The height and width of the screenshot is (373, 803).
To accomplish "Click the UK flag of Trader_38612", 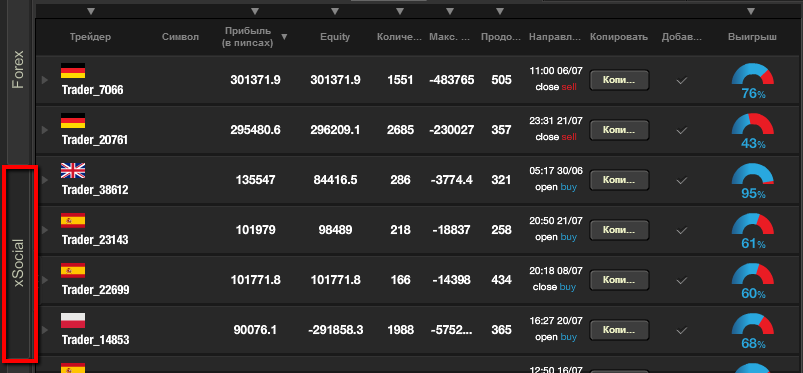I will coord(73,170).
